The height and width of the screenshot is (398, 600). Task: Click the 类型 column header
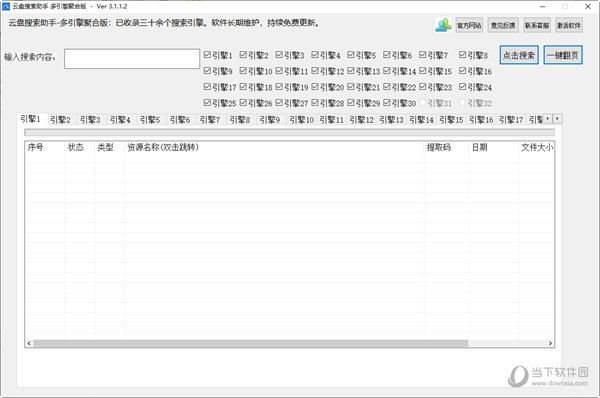coord(109,147)
